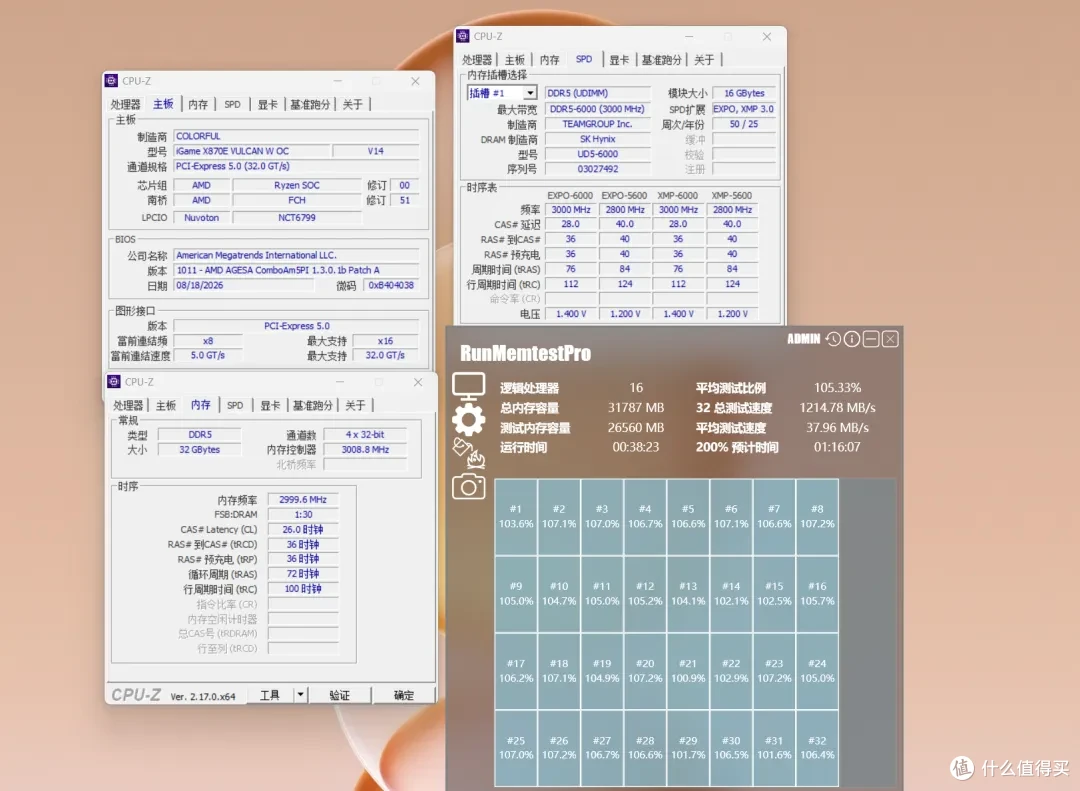Select 内存 tab in memory window

pyautogui.click(x=201, y=405)
